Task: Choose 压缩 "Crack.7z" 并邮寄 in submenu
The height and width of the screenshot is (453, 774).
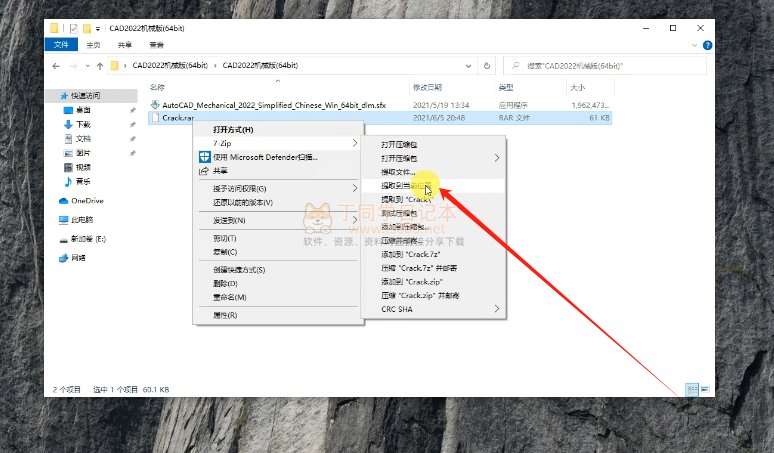Action: tap(433, 268)
